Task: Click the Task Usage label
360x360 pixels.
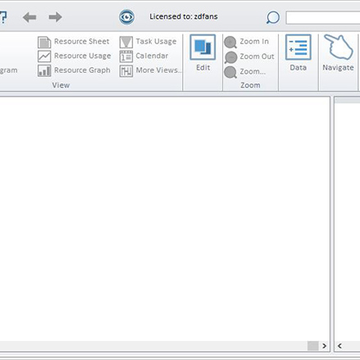Action: click(156, 42)
